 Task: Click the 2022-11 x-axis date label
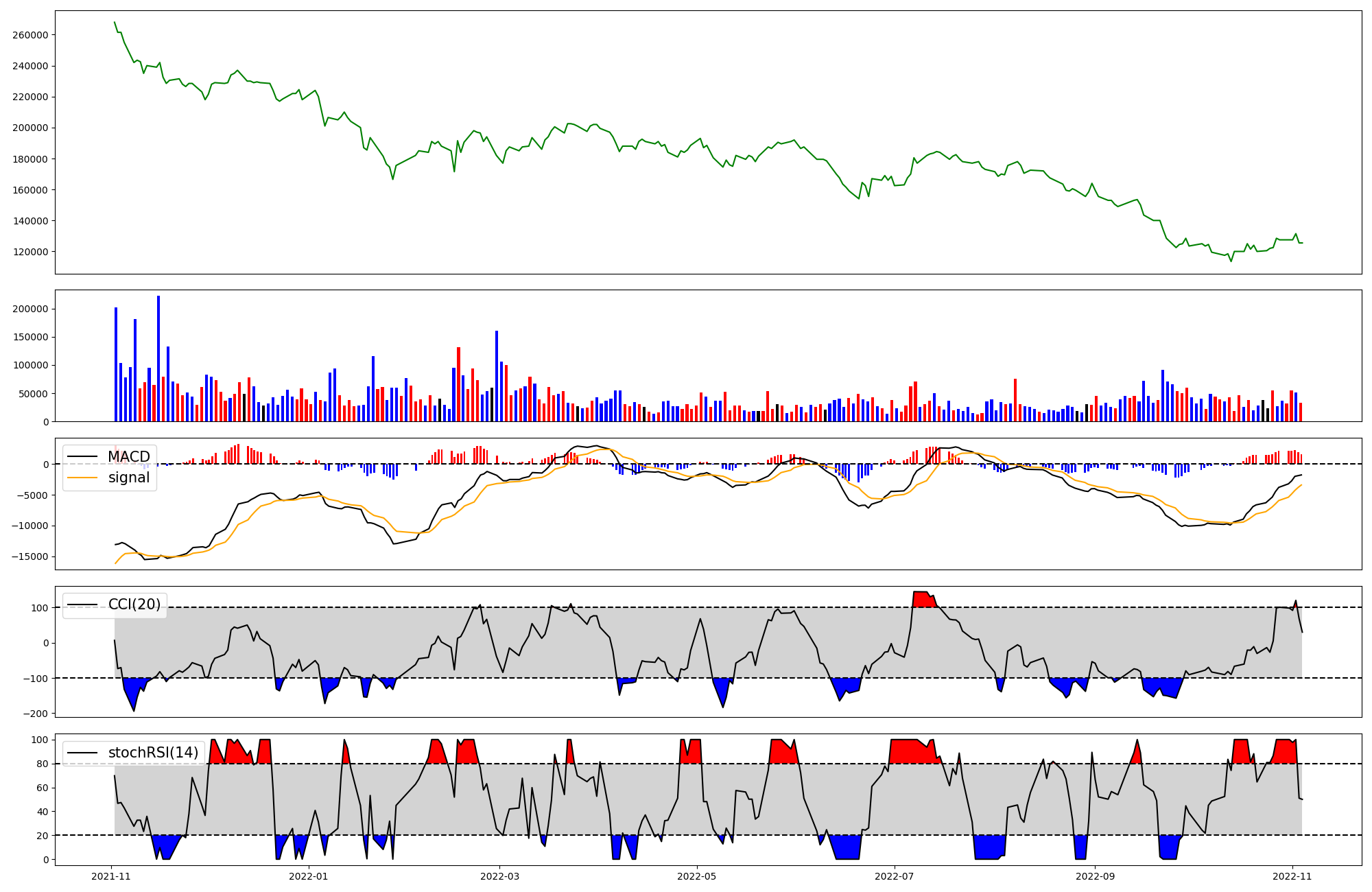point(1292,876)
